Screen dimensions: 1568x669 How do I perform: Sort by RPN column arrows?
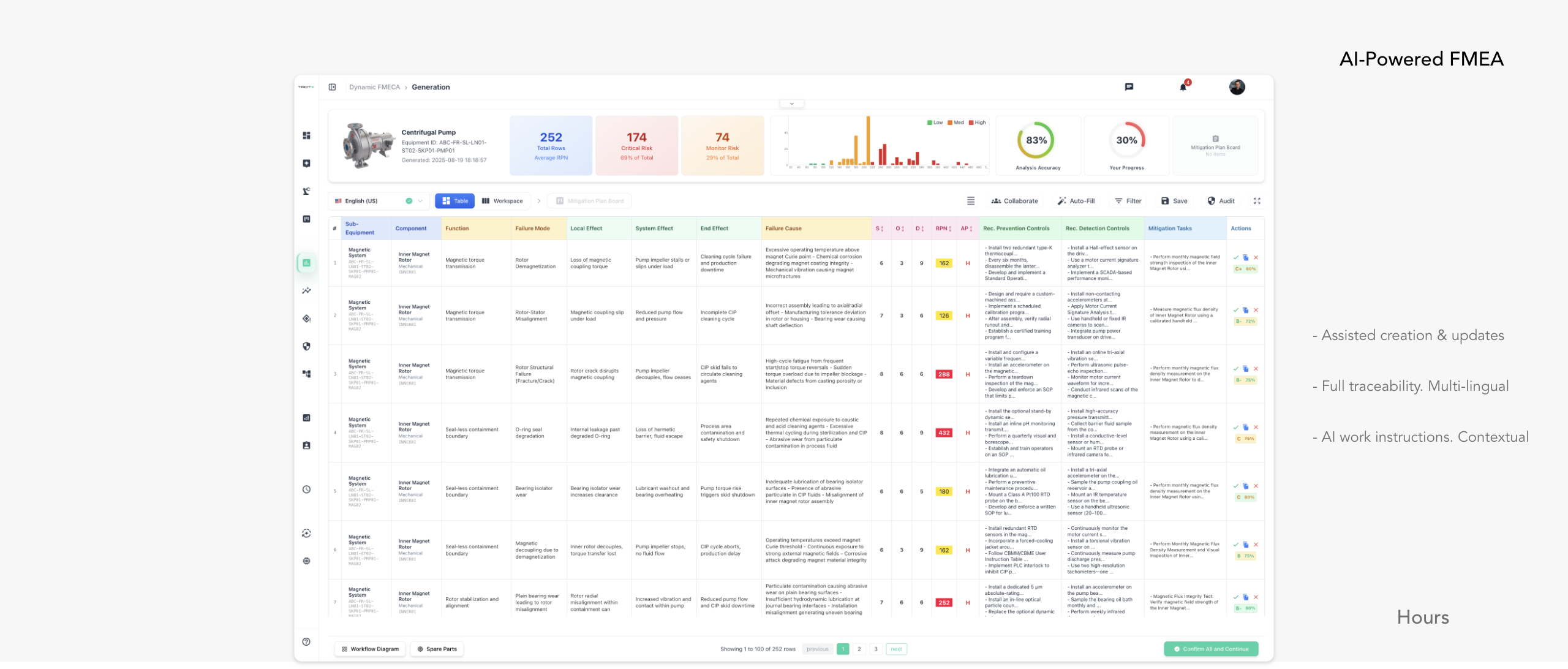click(x=949, y=229)
